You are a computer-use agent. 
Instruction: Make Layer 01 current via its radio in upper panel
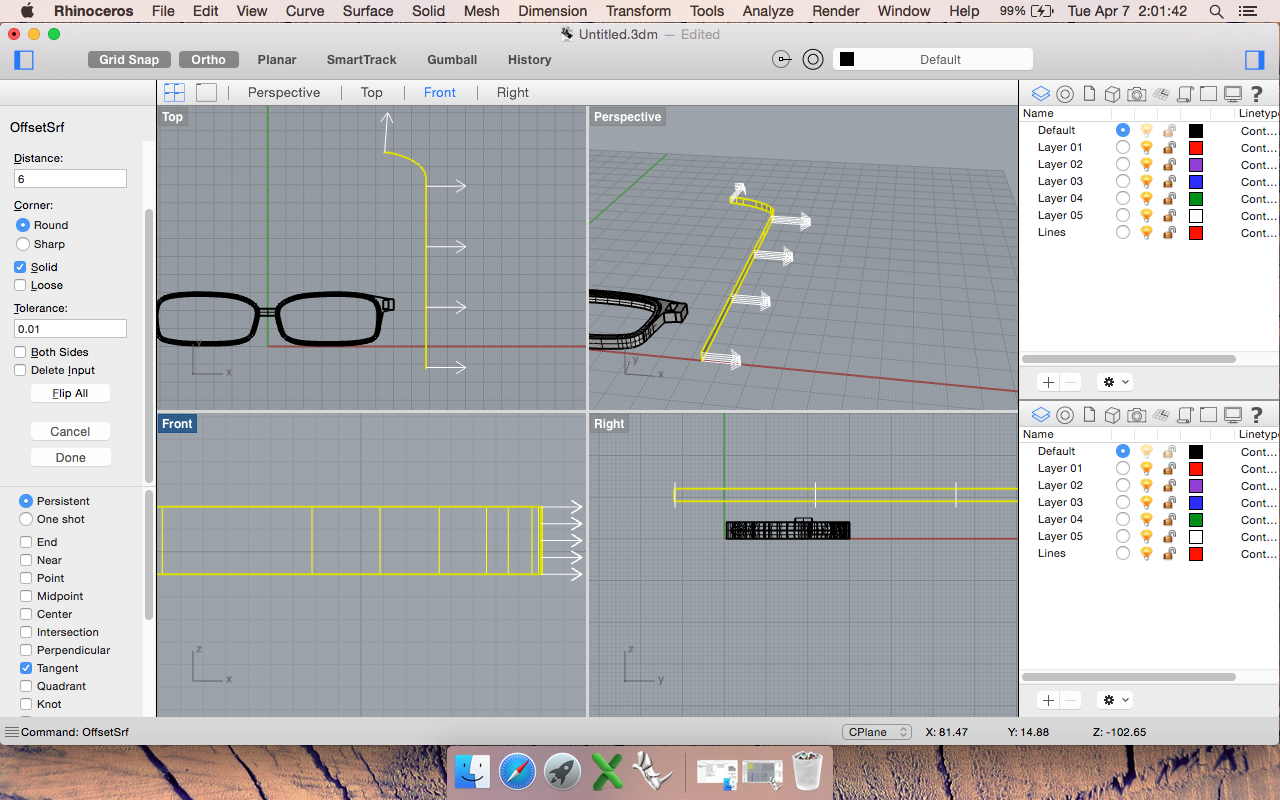(x=1123, y=147)
